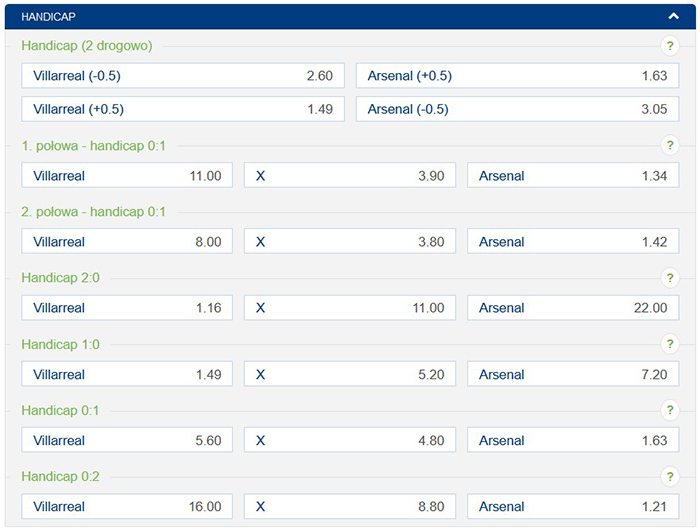Screen dimensions: 700x531
Task: Choose Arsenal at 1.42 in second half
Action: [x=572, y=242]
